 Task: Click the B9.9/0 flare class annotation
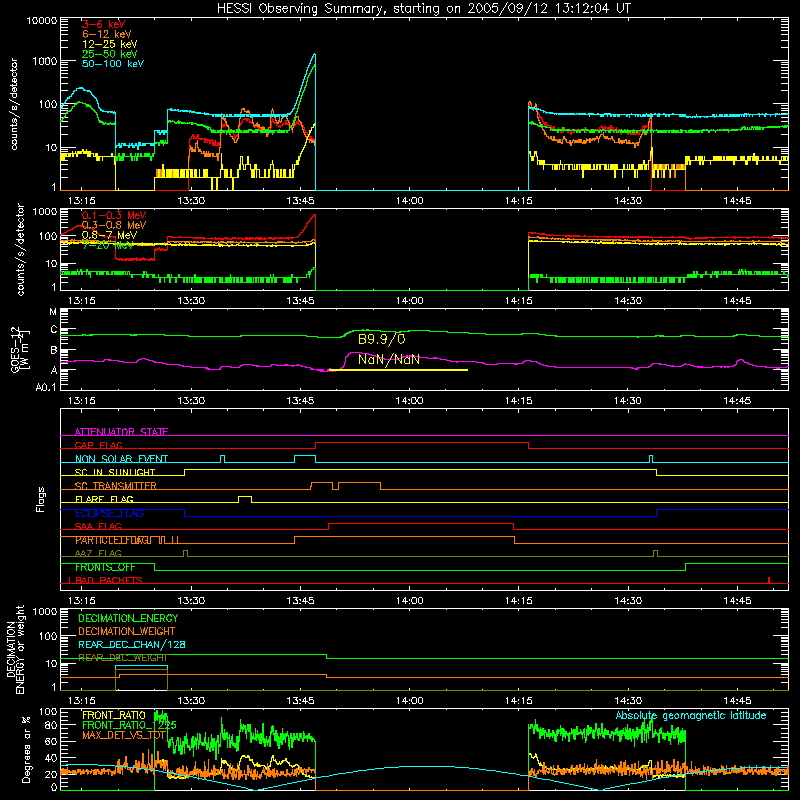click(x=382, y=339)
